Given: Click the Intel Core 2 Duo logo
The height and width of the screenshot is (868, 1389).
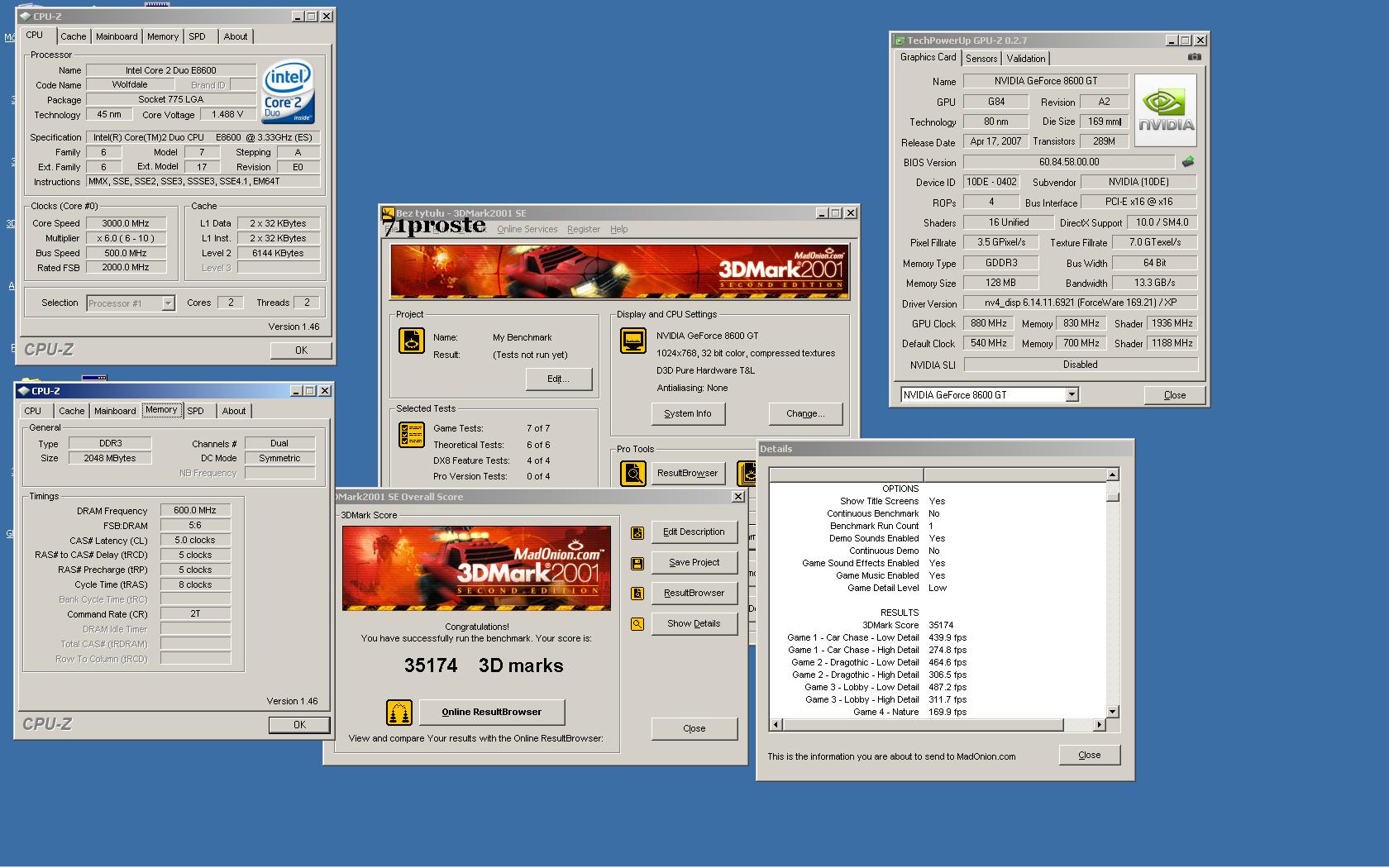Looking at the screenshot, I should (288, 92).
